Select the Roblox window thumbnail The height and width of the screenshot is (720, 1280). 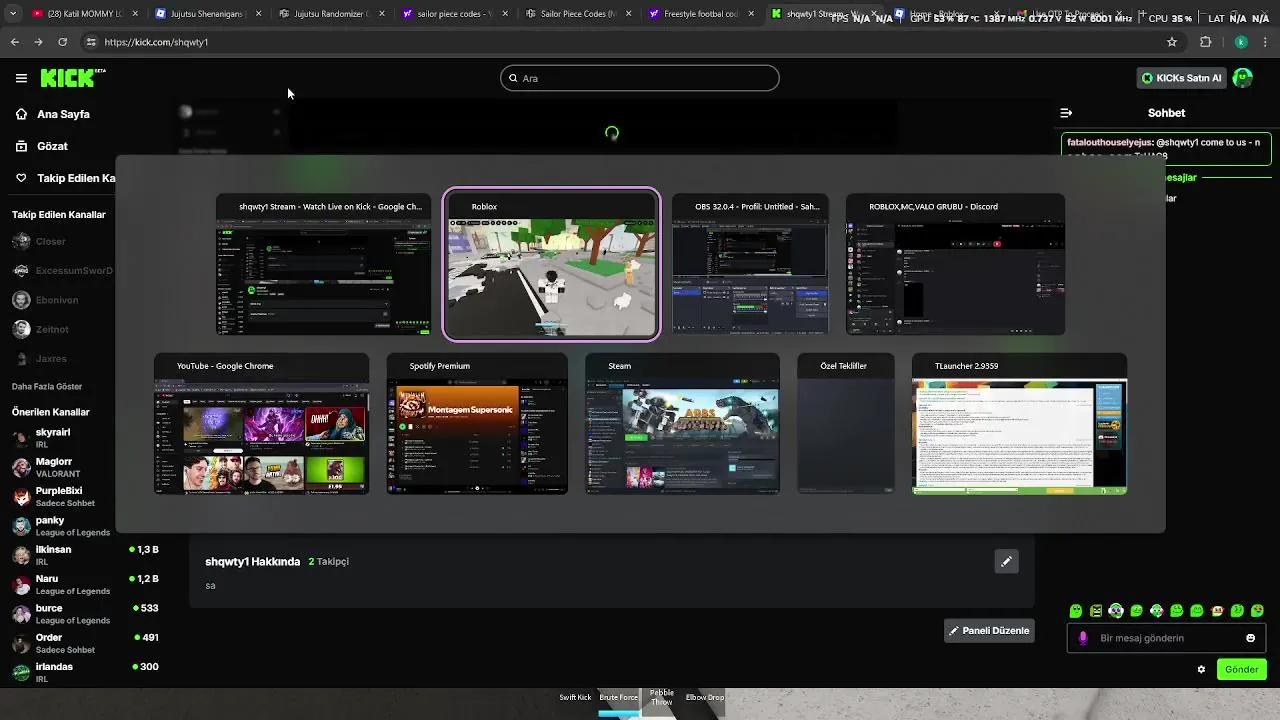click(x=551, y=265)
